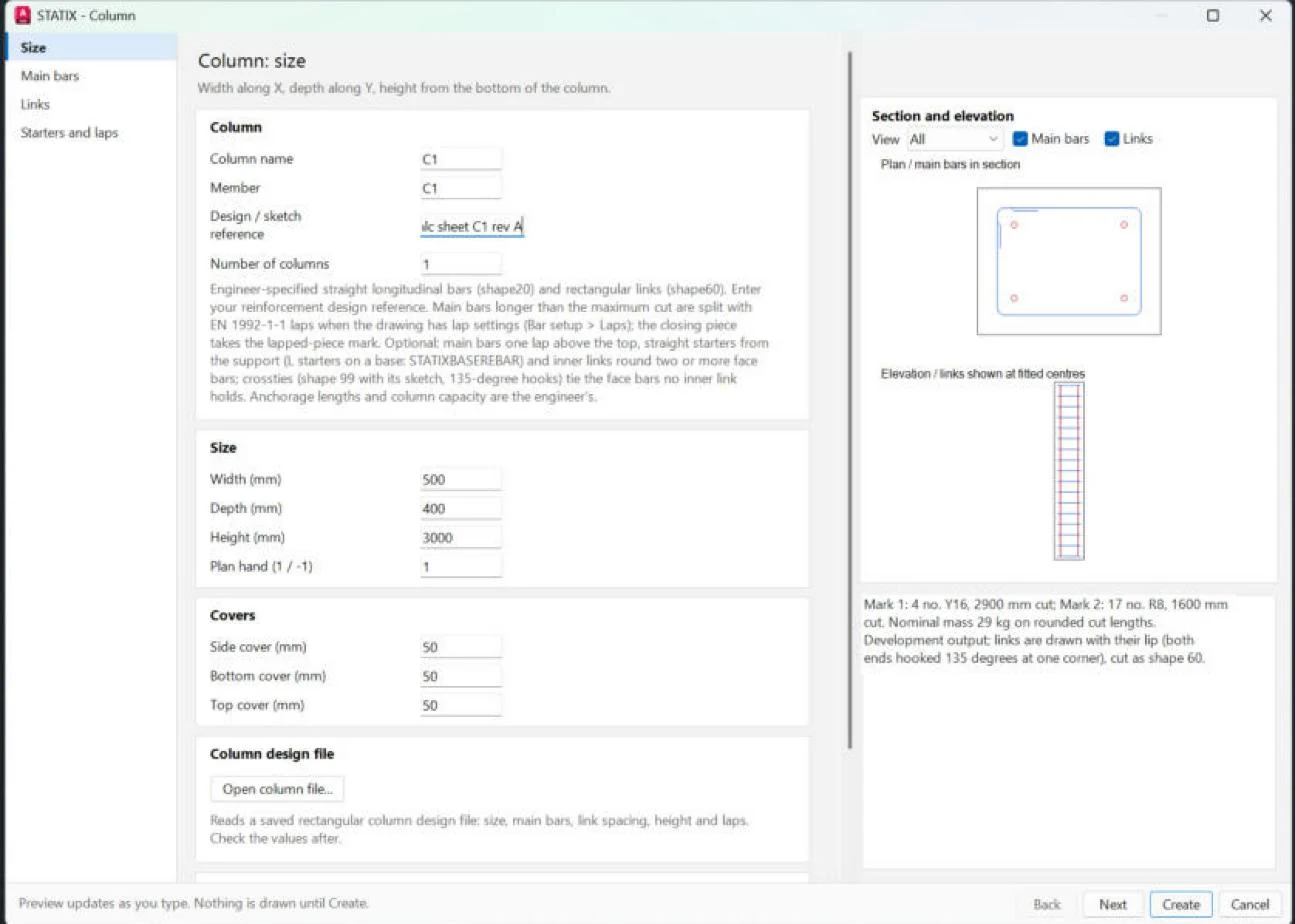Click 'Elevation / links shown at fitted centres' label
Image resolution: width=1295 pixels, height=924 pixels.
click(982, 374)
